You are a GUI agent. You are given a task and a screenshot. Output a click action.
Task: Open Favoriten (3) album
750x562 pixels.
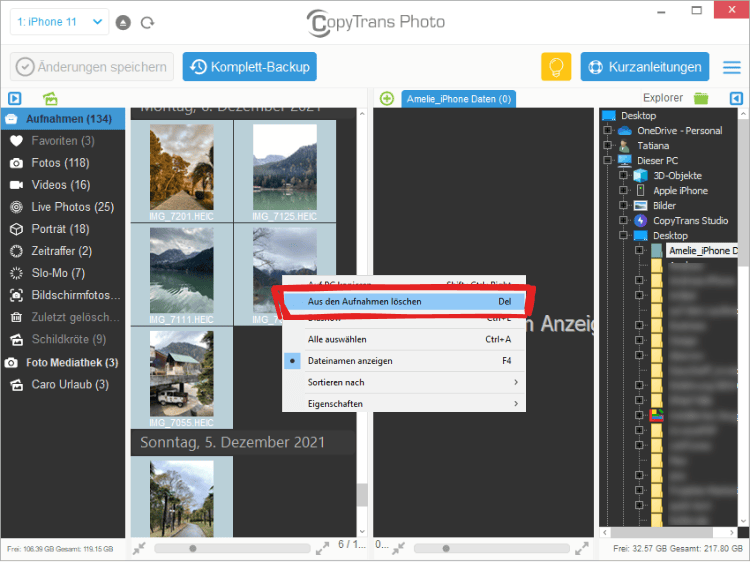tap(63, 141)
